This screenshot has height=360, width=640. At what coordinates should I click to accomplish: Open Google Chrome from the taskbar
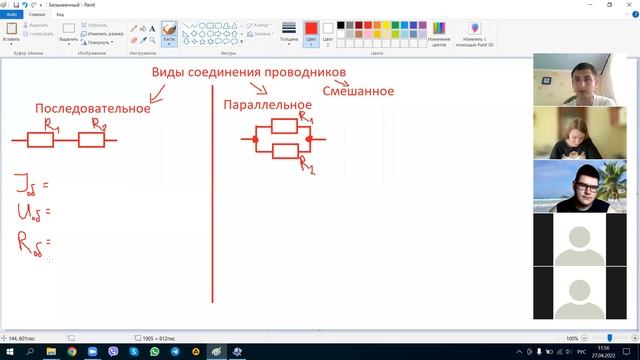click(x=72, y=351)
